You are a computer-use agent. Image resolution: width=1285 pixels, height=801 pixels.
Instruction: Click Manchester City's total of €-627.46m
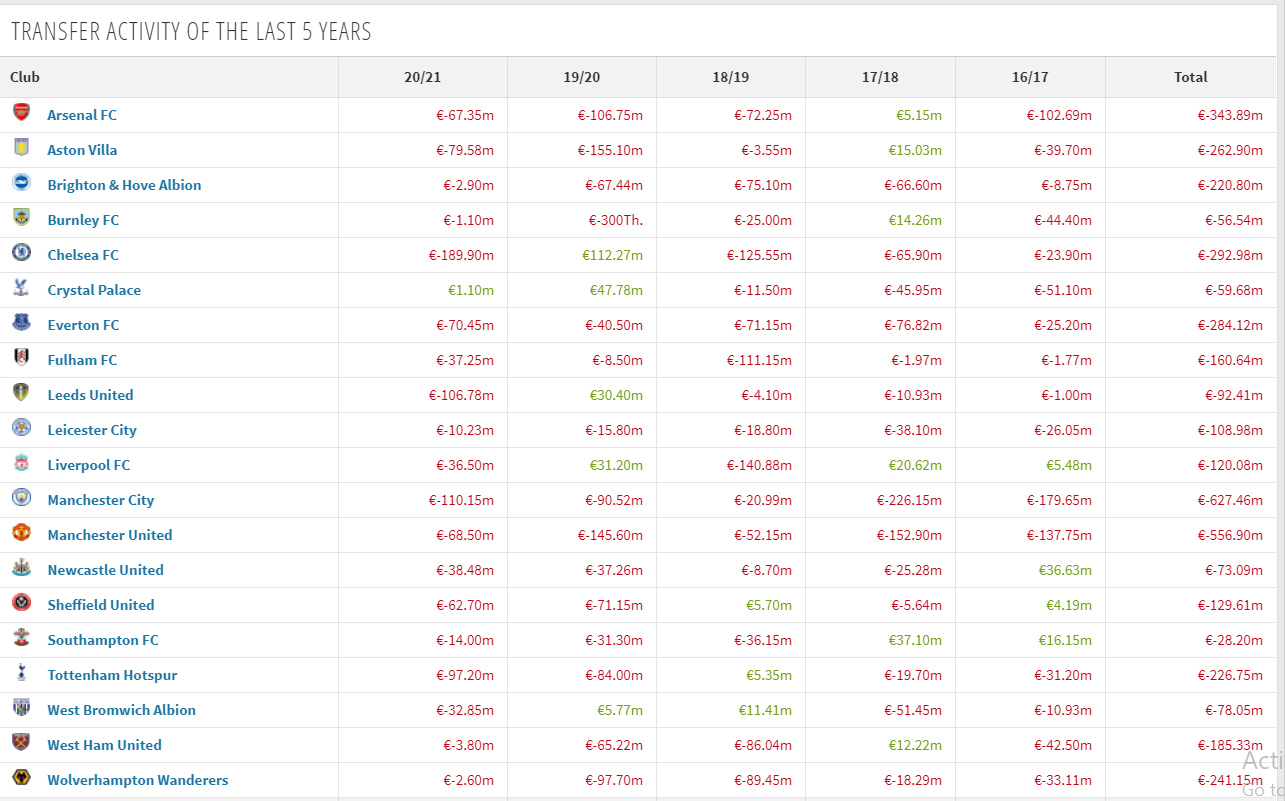1230,500
